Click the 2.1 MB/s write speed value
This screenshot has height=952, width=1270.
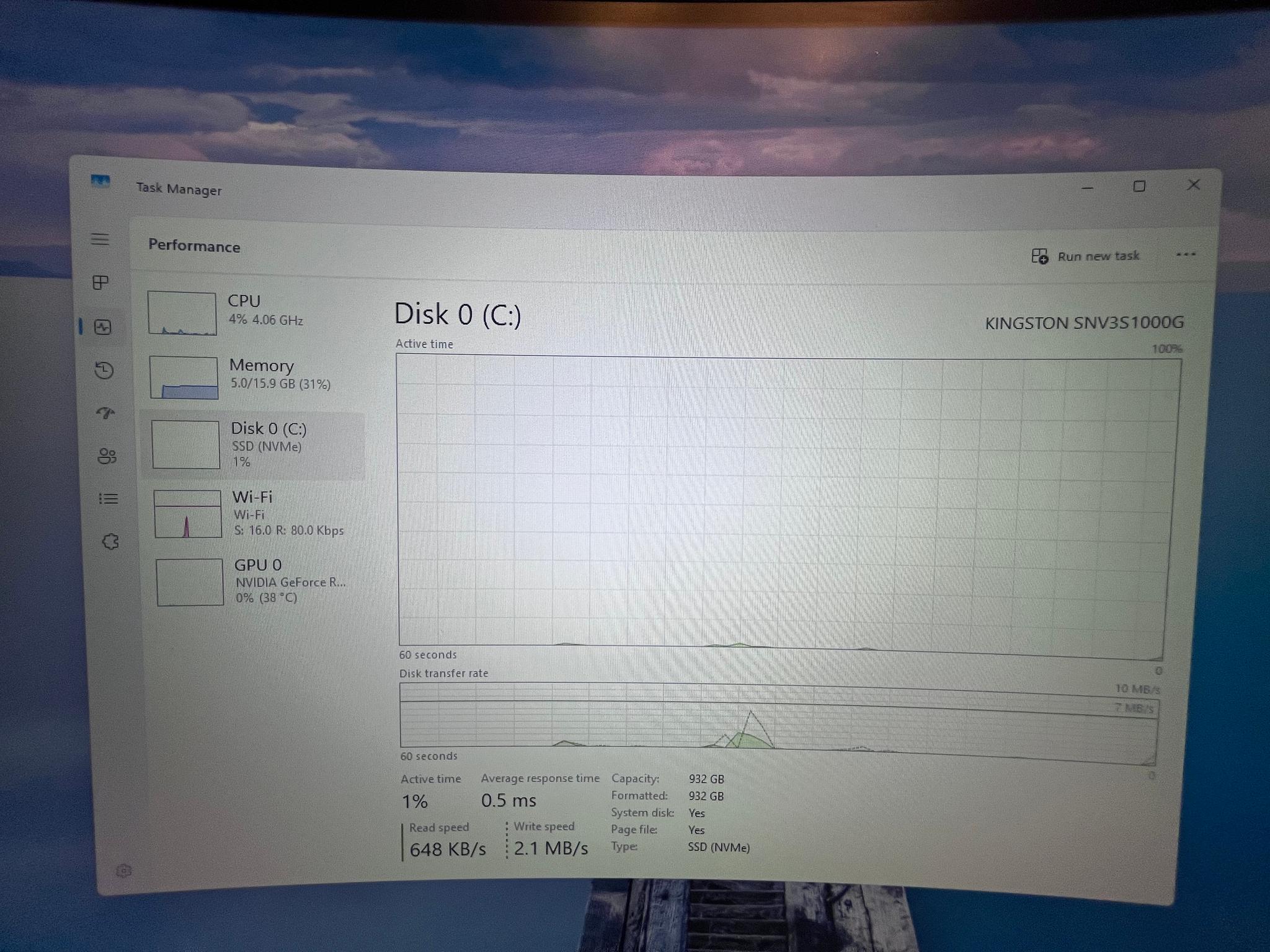[x=551, y=848]
